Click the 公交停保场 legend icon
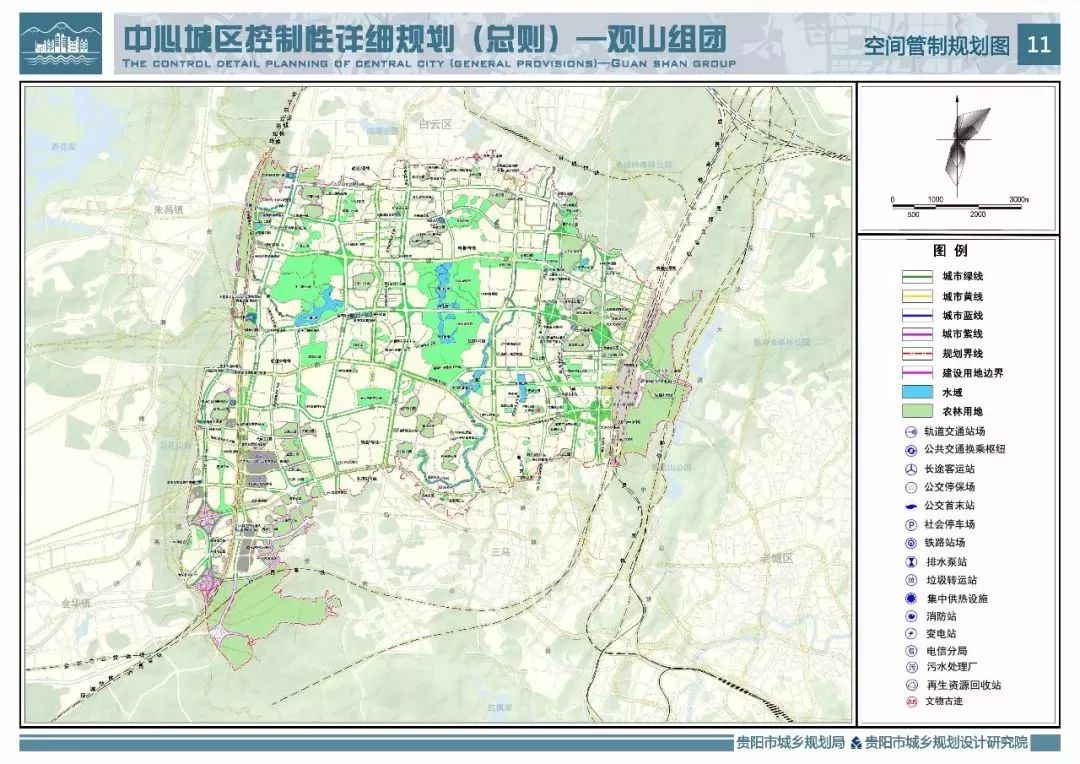Screen dimensions: 1080x764 click(911, 488)
